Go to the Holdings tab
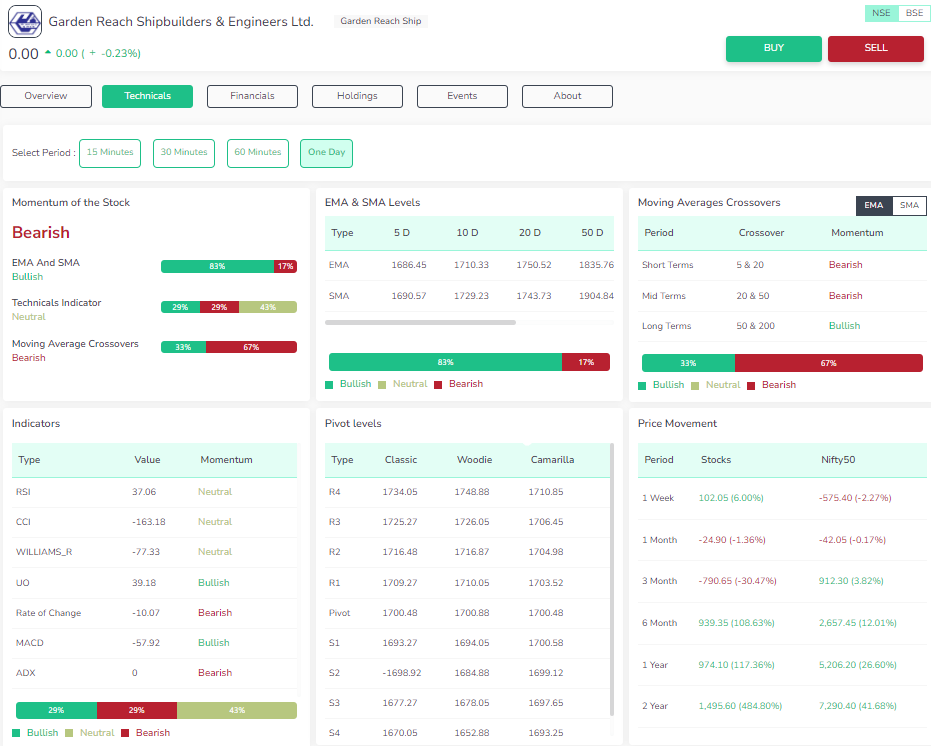Image resolution: width=931 pixels, height=746 pixels. pyautogui.click(x=357, y=96)
